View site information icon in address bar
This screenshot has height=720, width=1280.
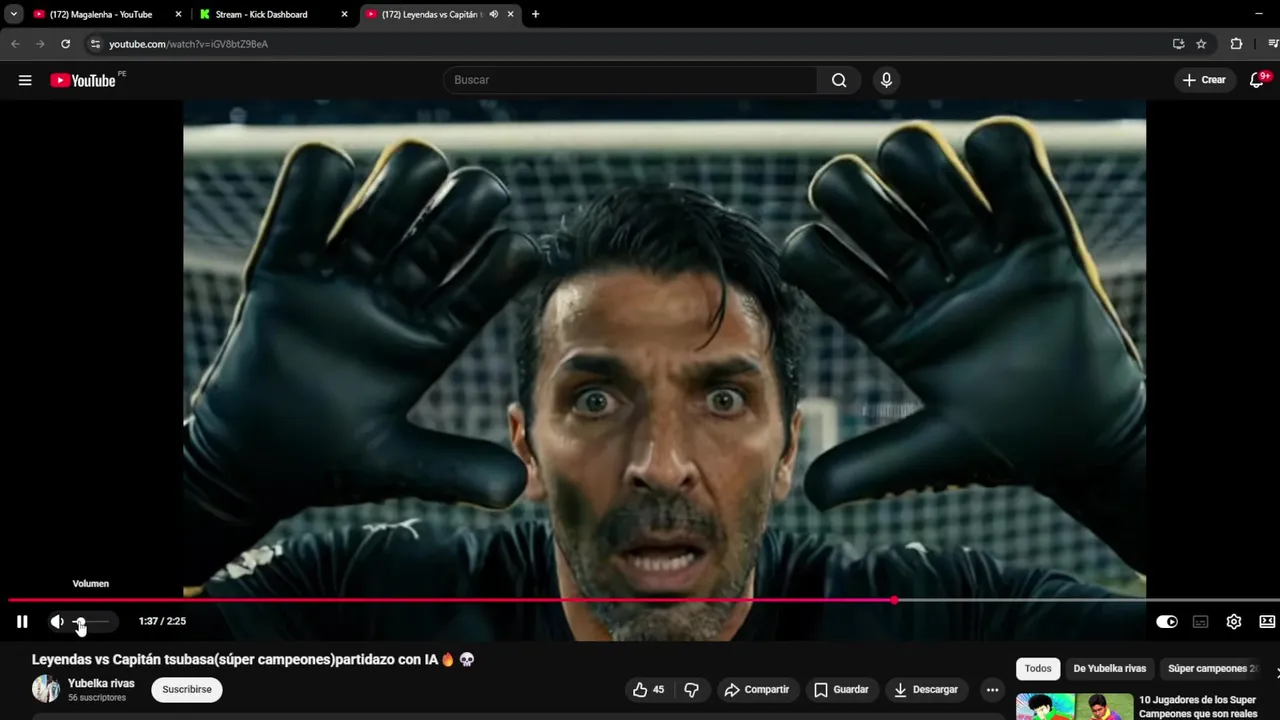point(95,44)
